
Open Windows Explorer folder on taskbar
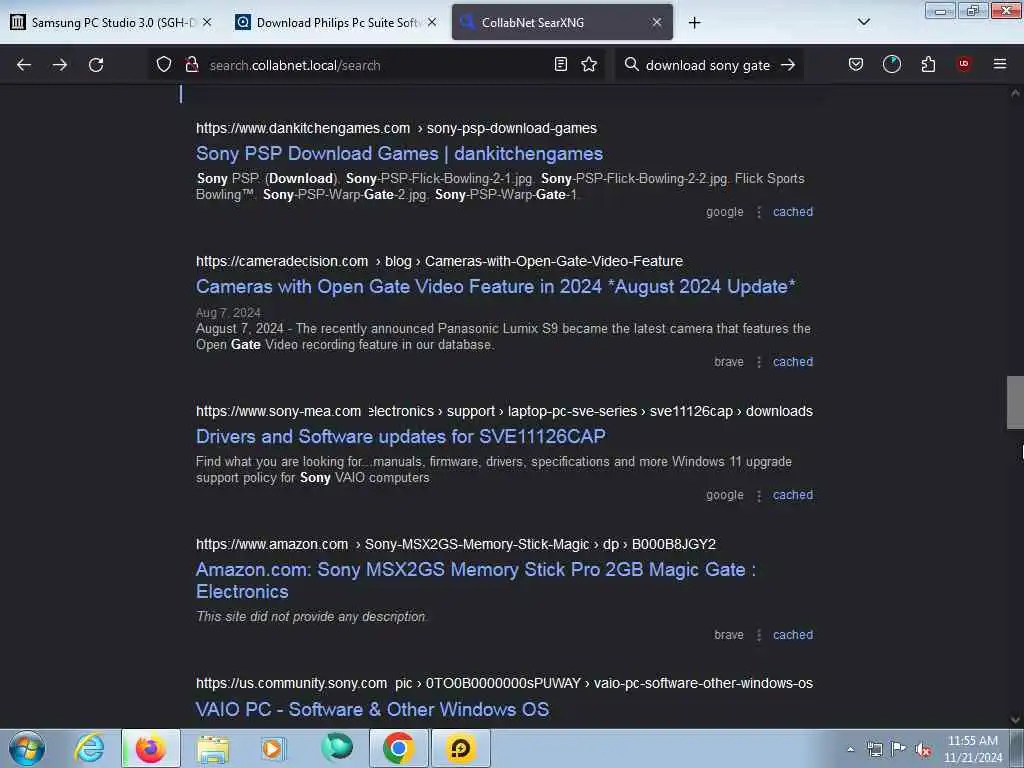pos(213,748)
